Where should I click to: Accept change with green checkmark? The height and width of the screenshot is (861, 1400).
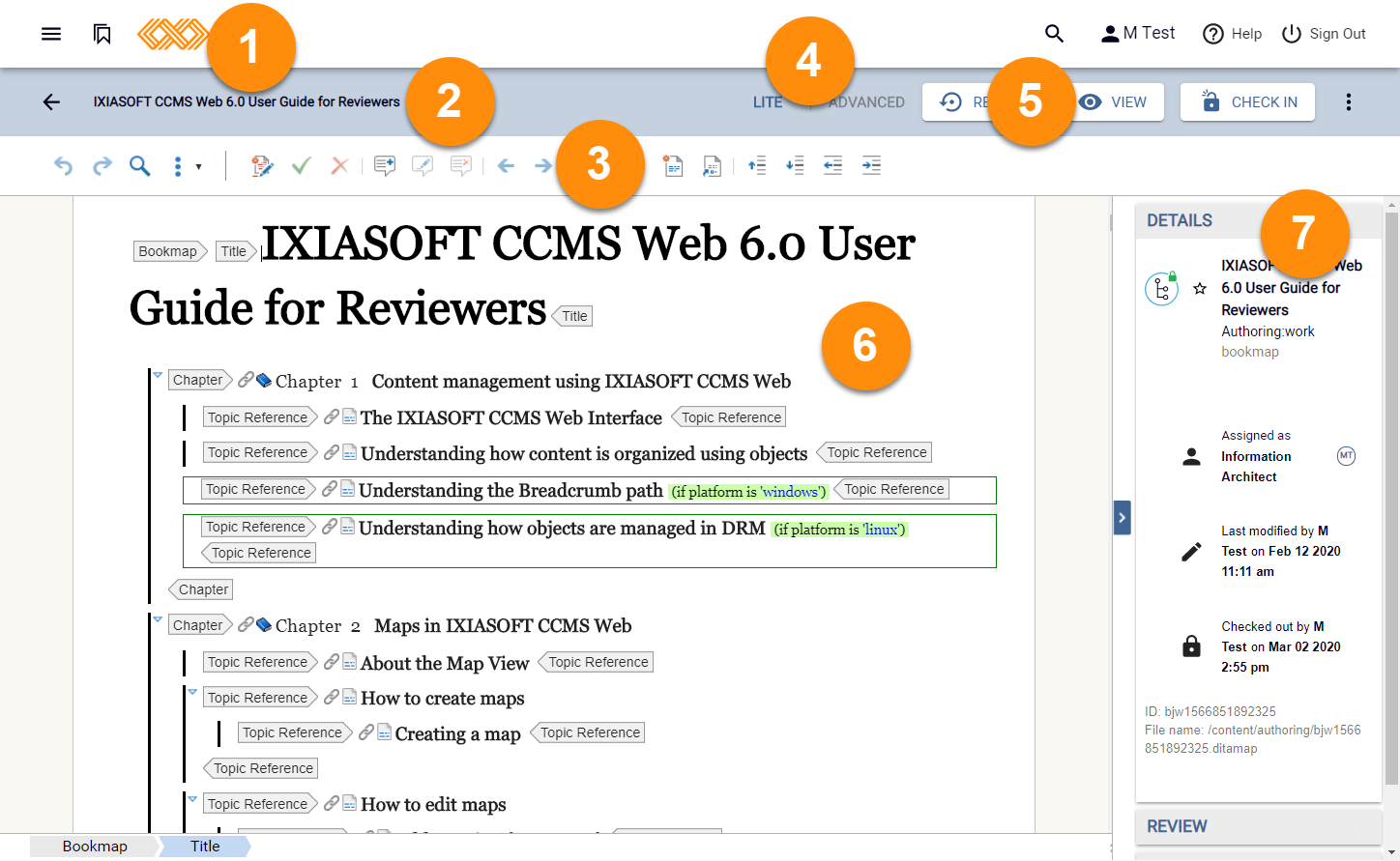[301, 166]
